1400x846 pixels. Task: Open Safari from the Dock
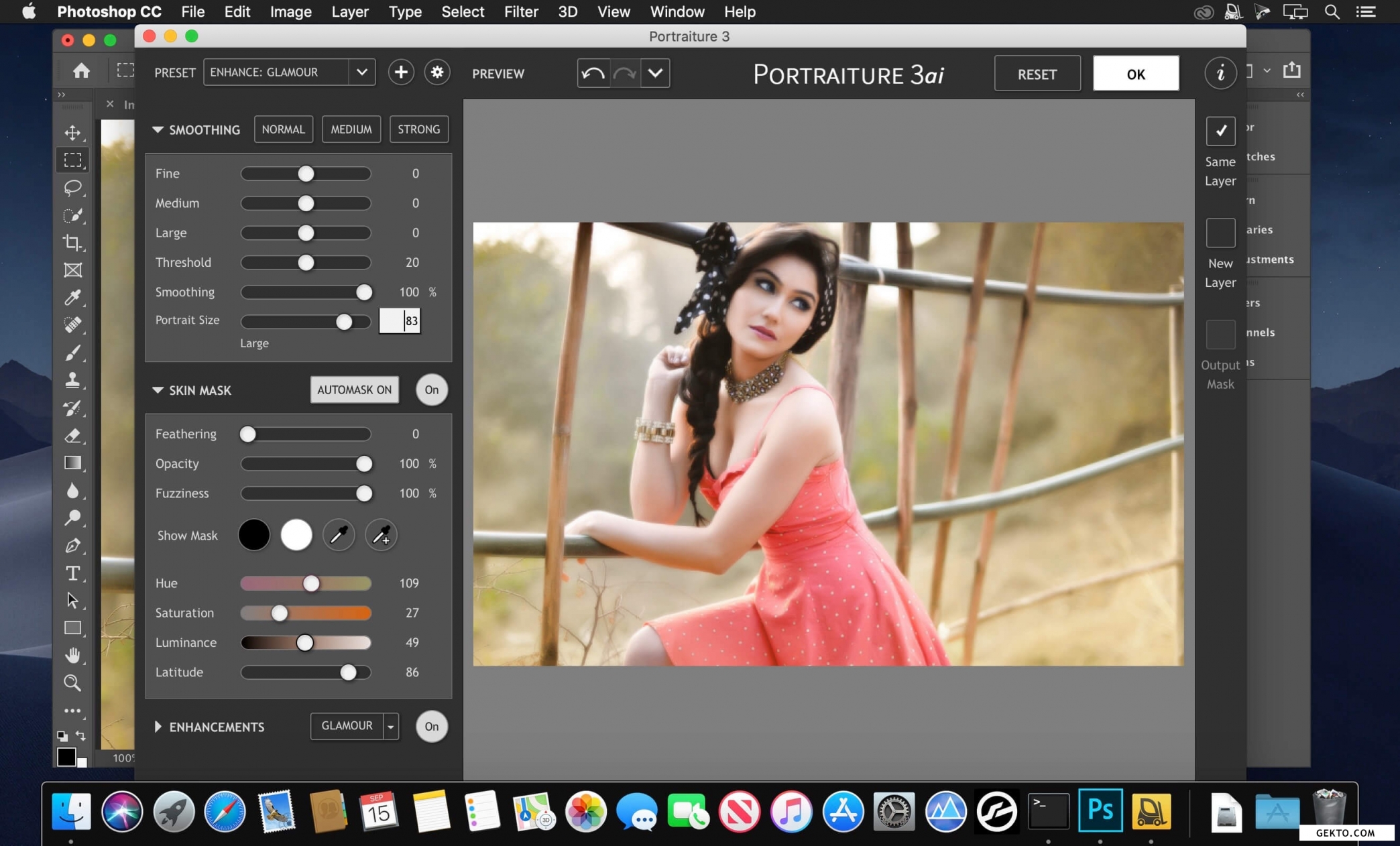(x=225, y=810)
